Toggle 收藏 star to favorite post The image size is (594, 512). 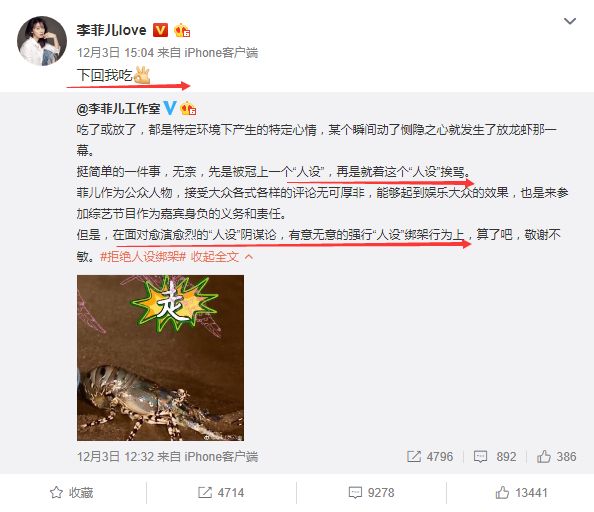[x=71, y=493]
